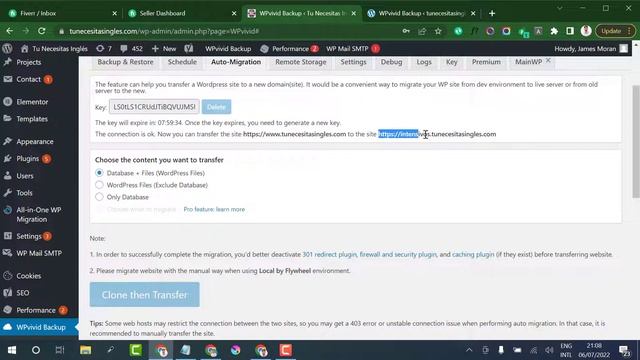Open WP Mail SMTP in the admin bar
The width and height of the screenshot is (640, 360).
(x=353, y=49)
